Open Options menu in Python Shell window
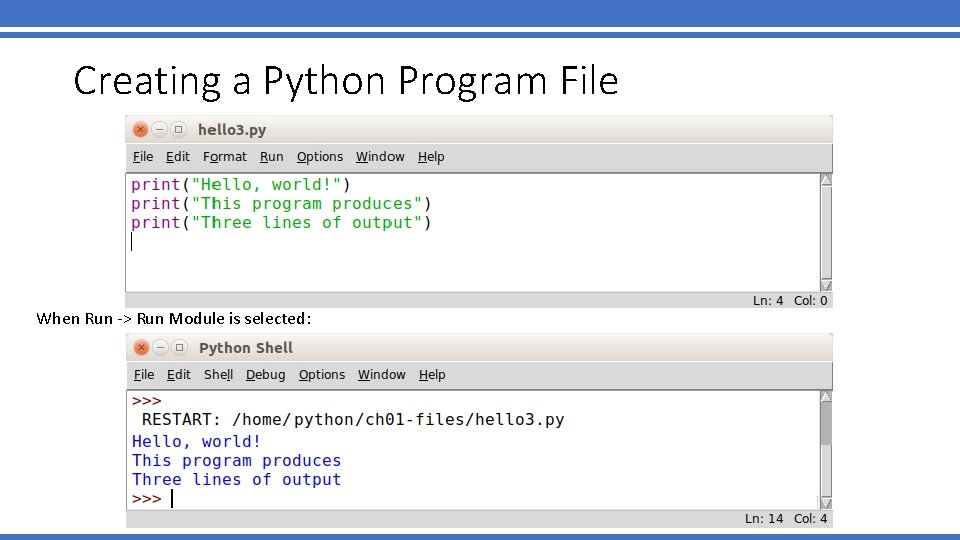The height and width of the screenshot is (540, 960). point(322,375)
